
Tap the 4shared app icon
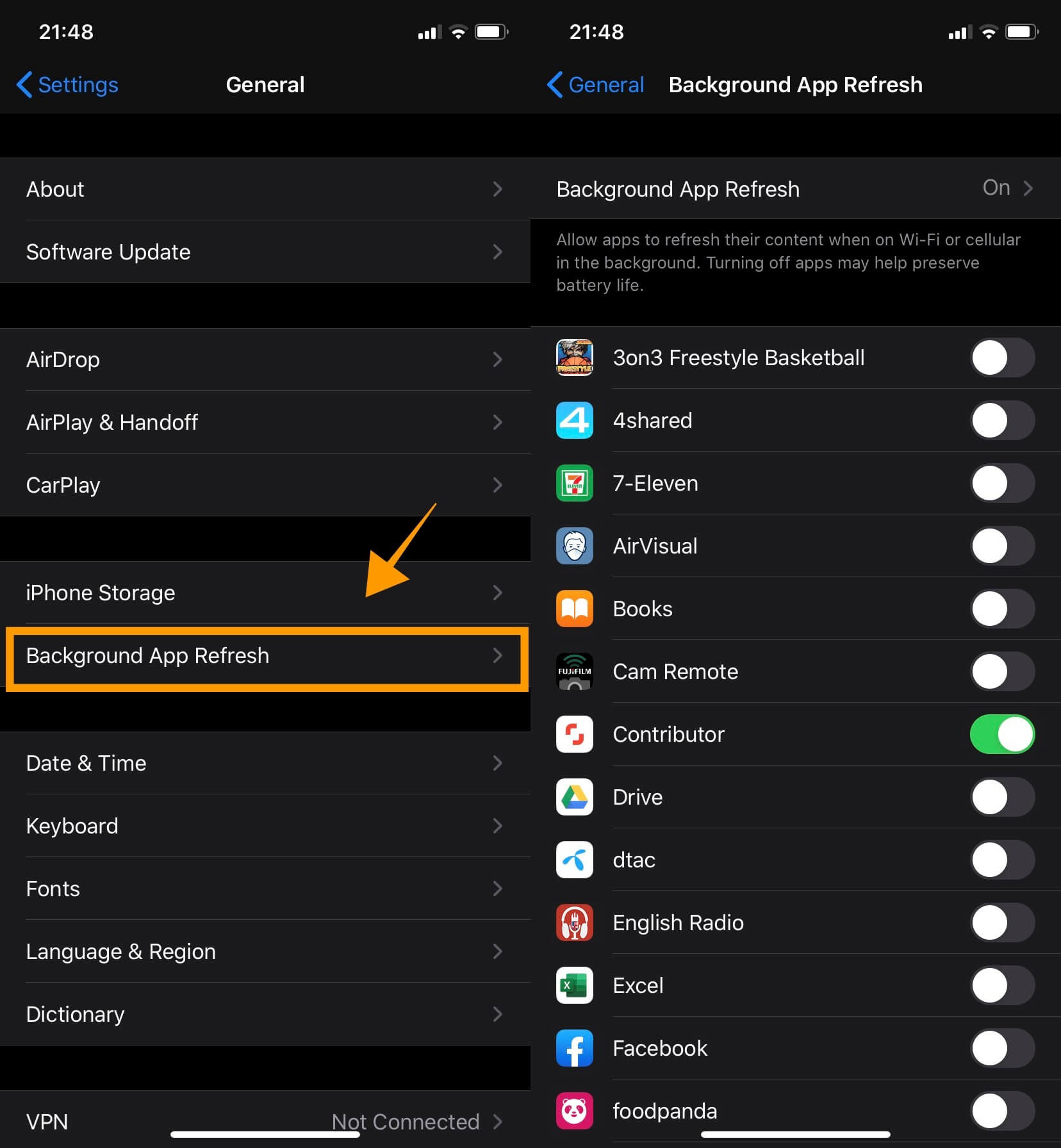coord(574,420)
